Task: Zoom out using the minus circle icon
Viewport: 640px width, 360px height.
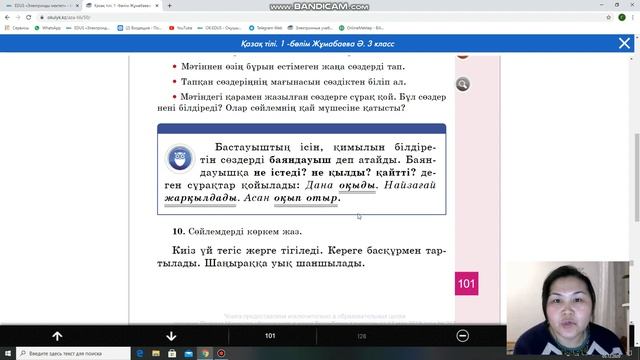Action: coord(462,336)
